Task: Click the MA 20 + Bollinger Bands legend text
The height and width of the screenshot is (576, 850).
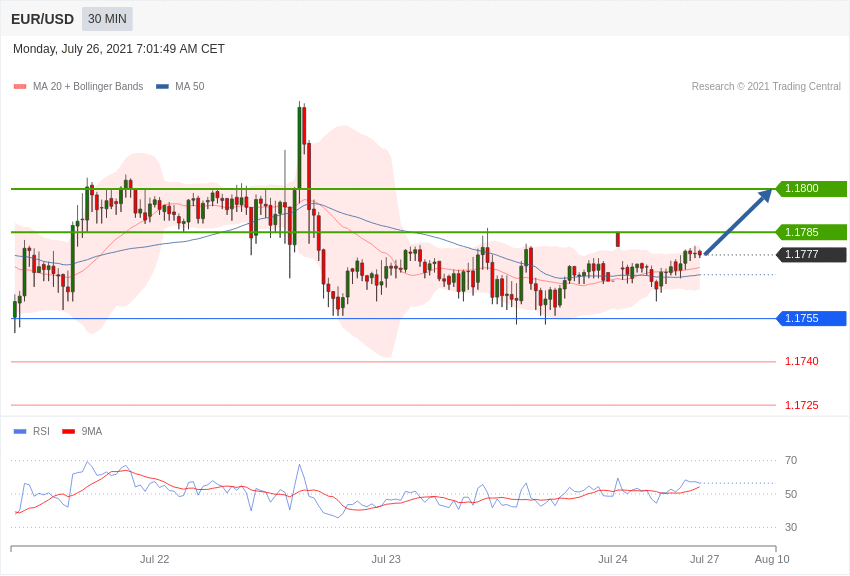Action: pyautogui.click(x=88, y=87)
